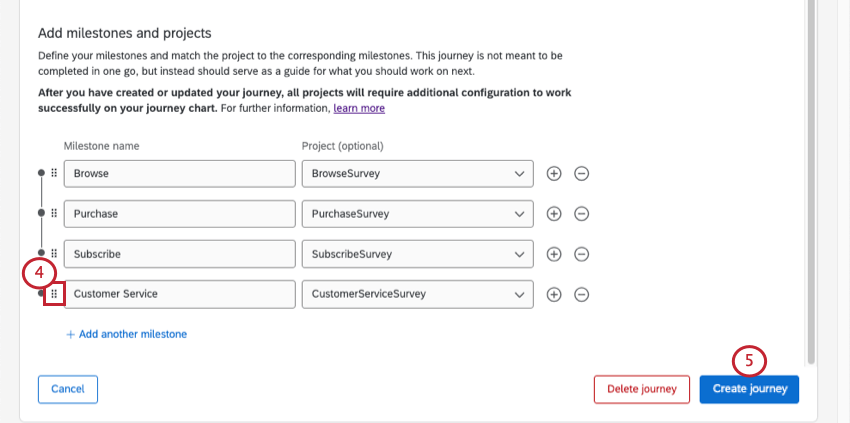
Task: Click the Subscribe milestone name field
Action: tap(180, 254)
